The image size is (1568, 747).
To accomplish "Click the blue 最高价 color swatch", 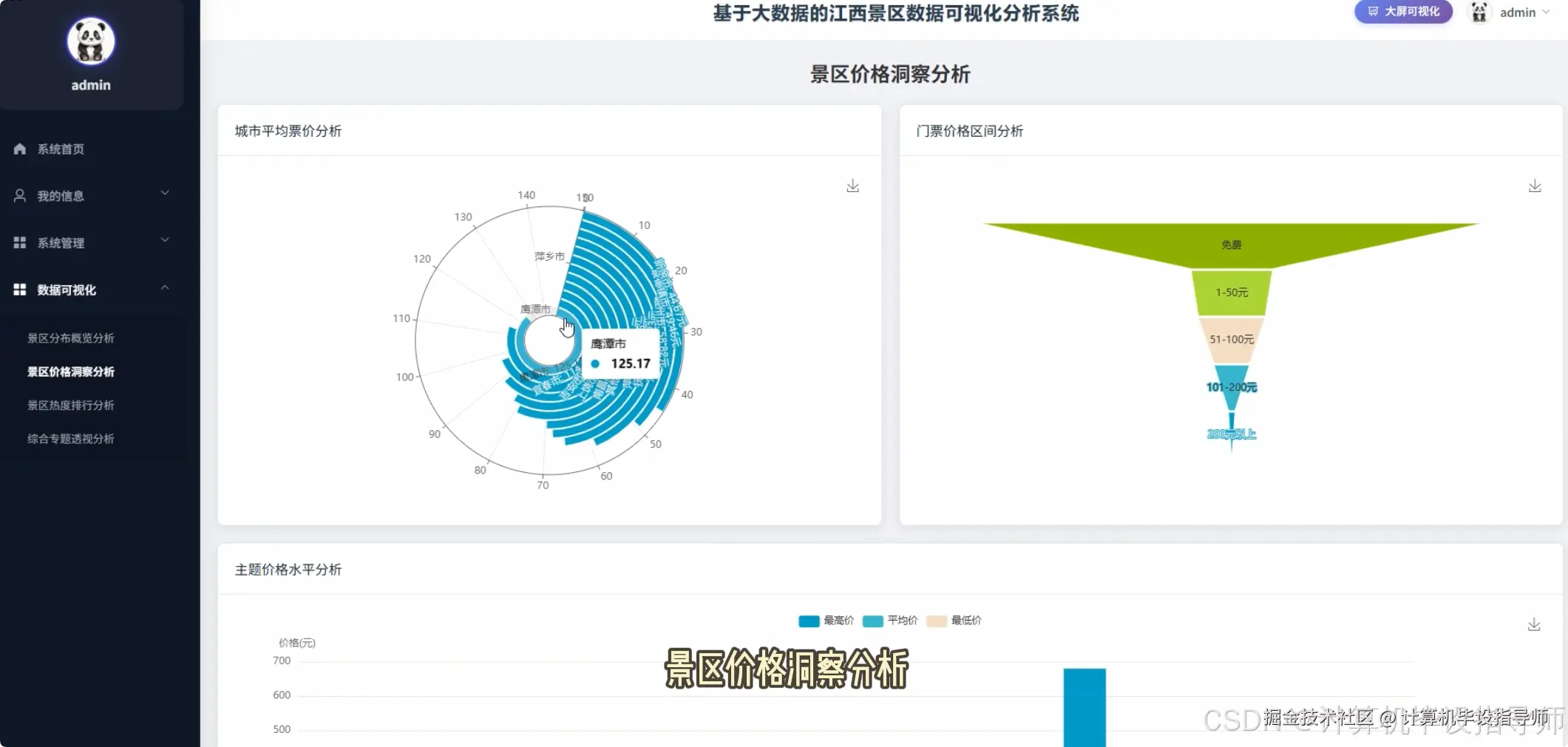I will tap(808, 621).
